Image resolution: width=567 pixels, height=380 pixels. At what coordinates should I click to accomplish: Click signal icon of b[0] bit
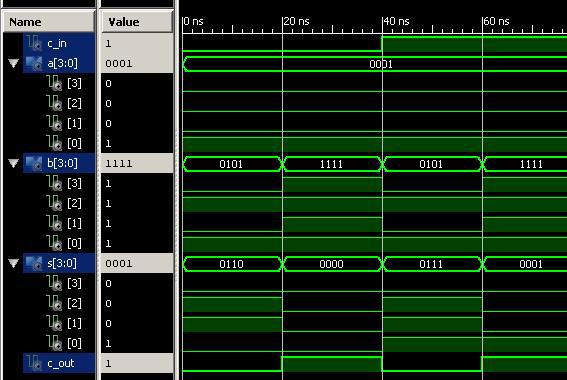click(55, 243)
